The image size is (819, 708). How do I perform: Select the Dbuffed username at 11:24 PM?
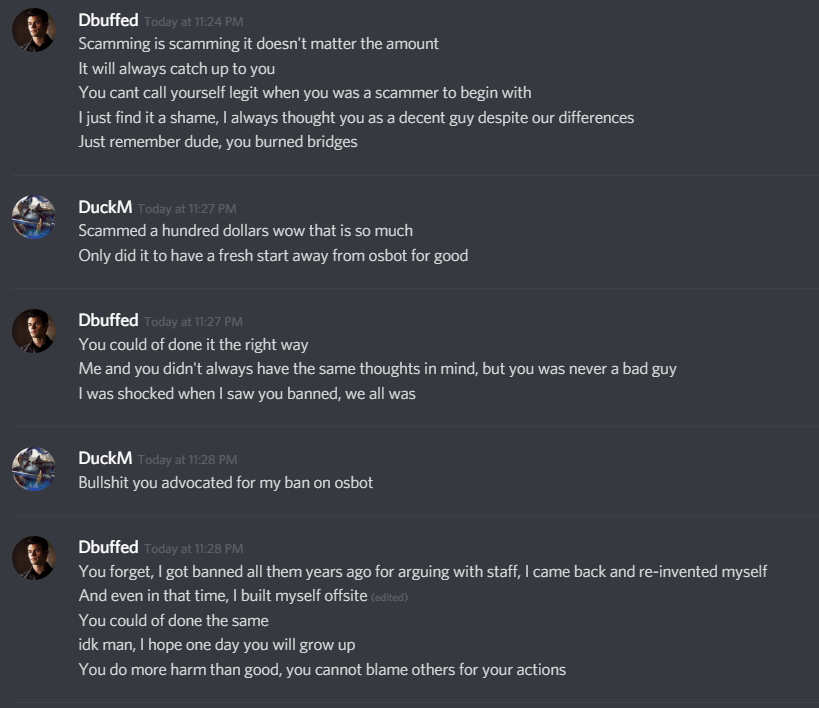(x=108, y=20)
